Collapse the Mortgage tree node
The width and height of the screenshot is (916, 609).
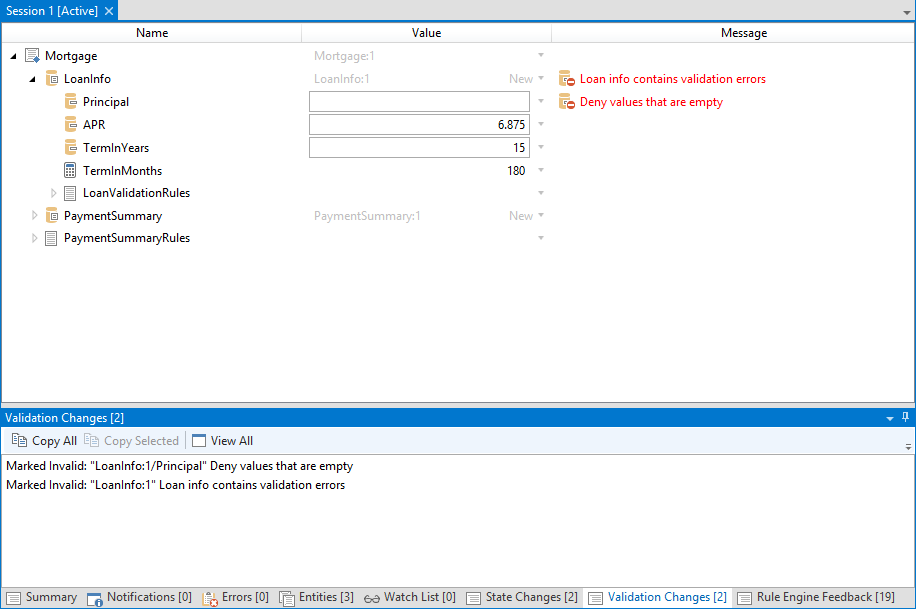[13, 56]
